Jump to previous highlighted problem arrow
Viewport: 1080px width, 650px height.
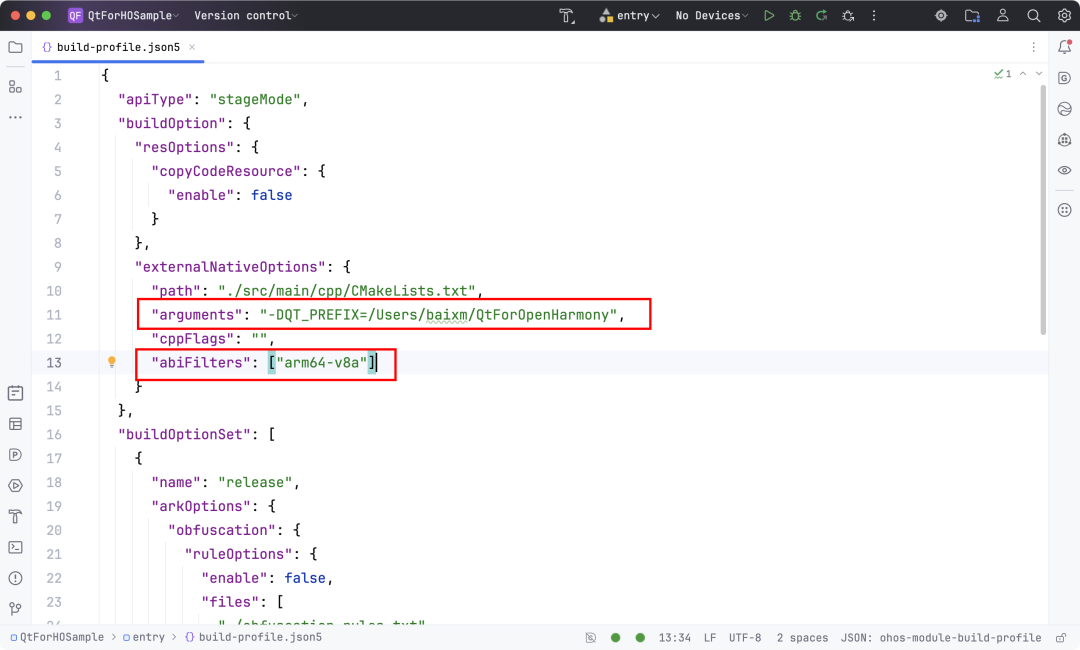click(1023, 74)
